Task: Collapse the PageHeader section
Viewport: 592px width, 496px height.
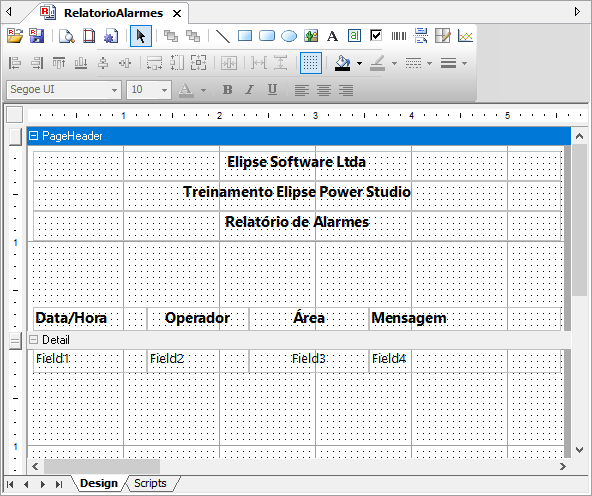Action: [34, 136]
